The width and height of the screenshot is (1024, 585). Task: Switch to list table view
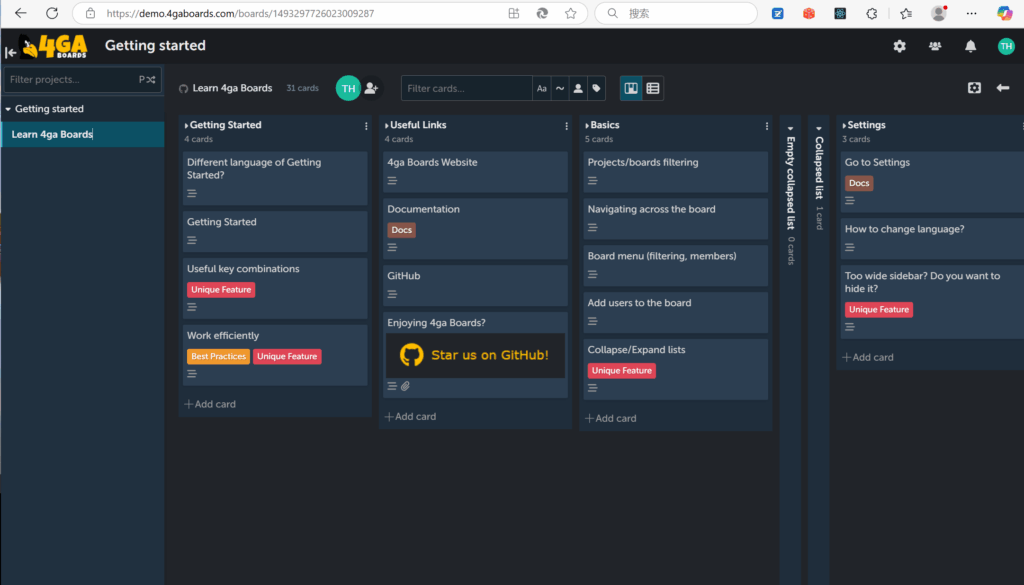652,88
